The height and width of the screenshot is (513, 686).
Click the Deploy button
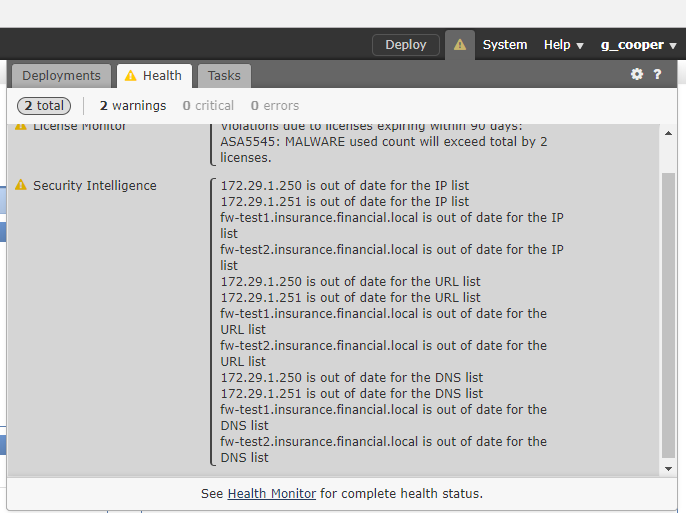(x=406, y=45)
